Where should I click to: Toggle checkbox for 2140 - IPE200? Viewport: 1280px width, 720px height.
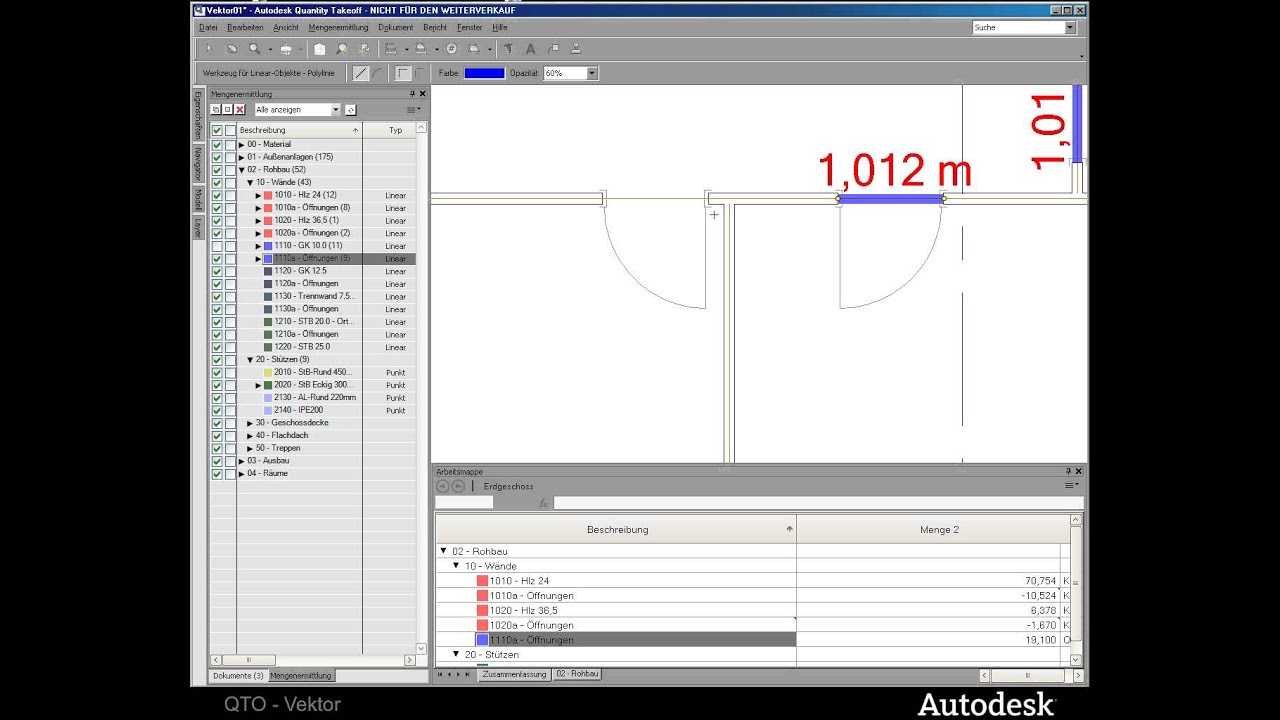217,410
